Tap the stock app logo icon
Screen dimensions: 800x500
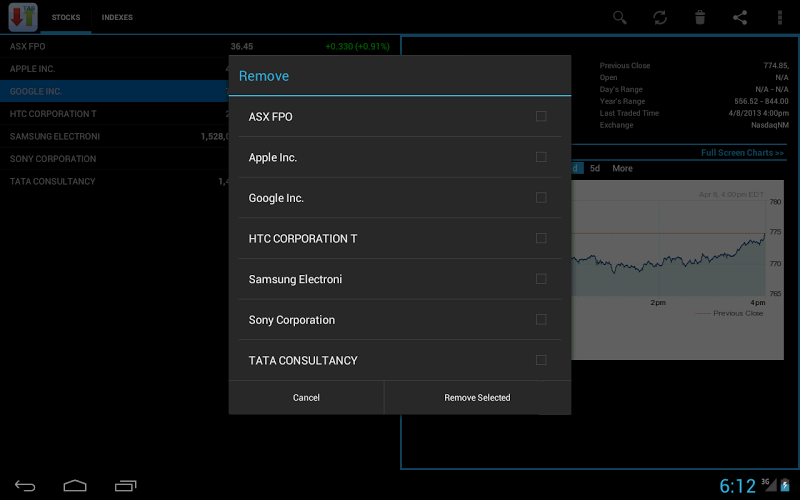23,17
